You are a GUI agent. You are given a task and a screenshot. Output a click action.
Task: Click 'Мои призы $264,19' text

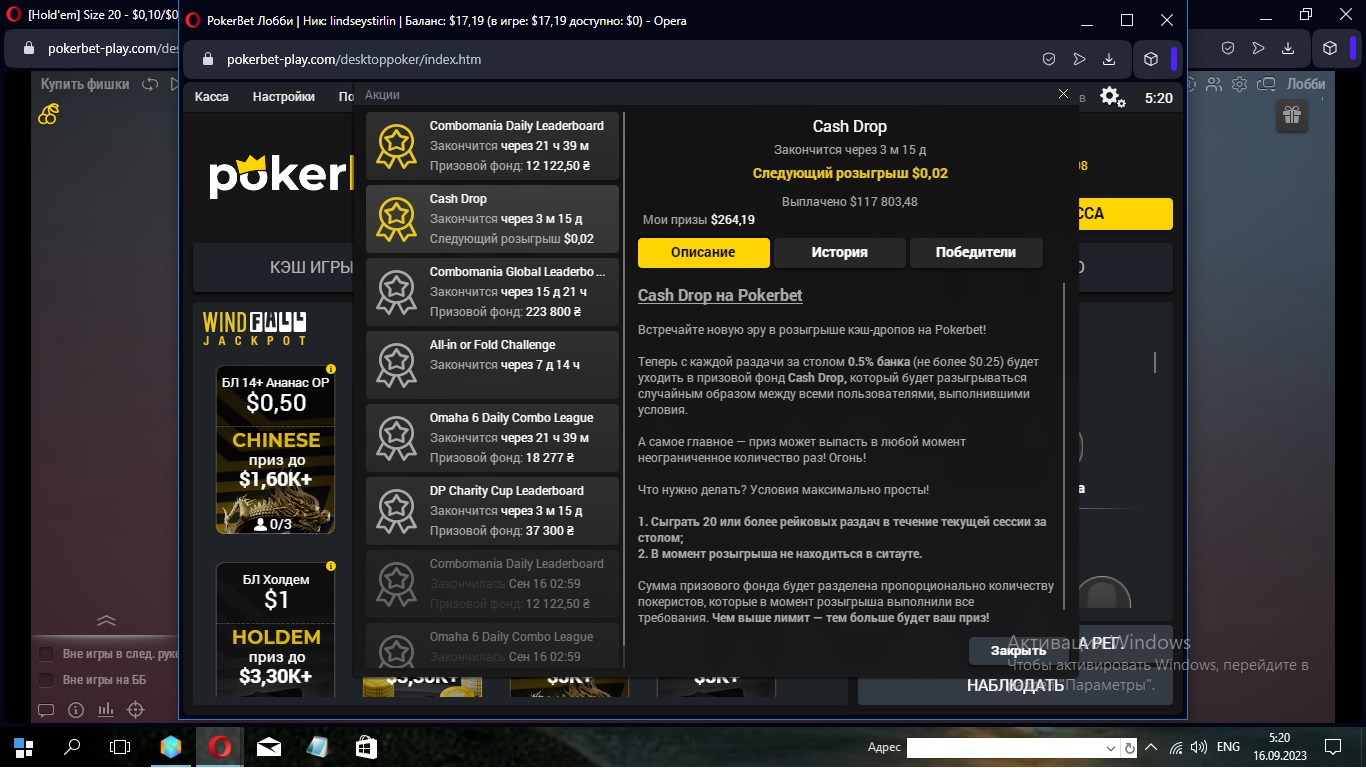699,220
